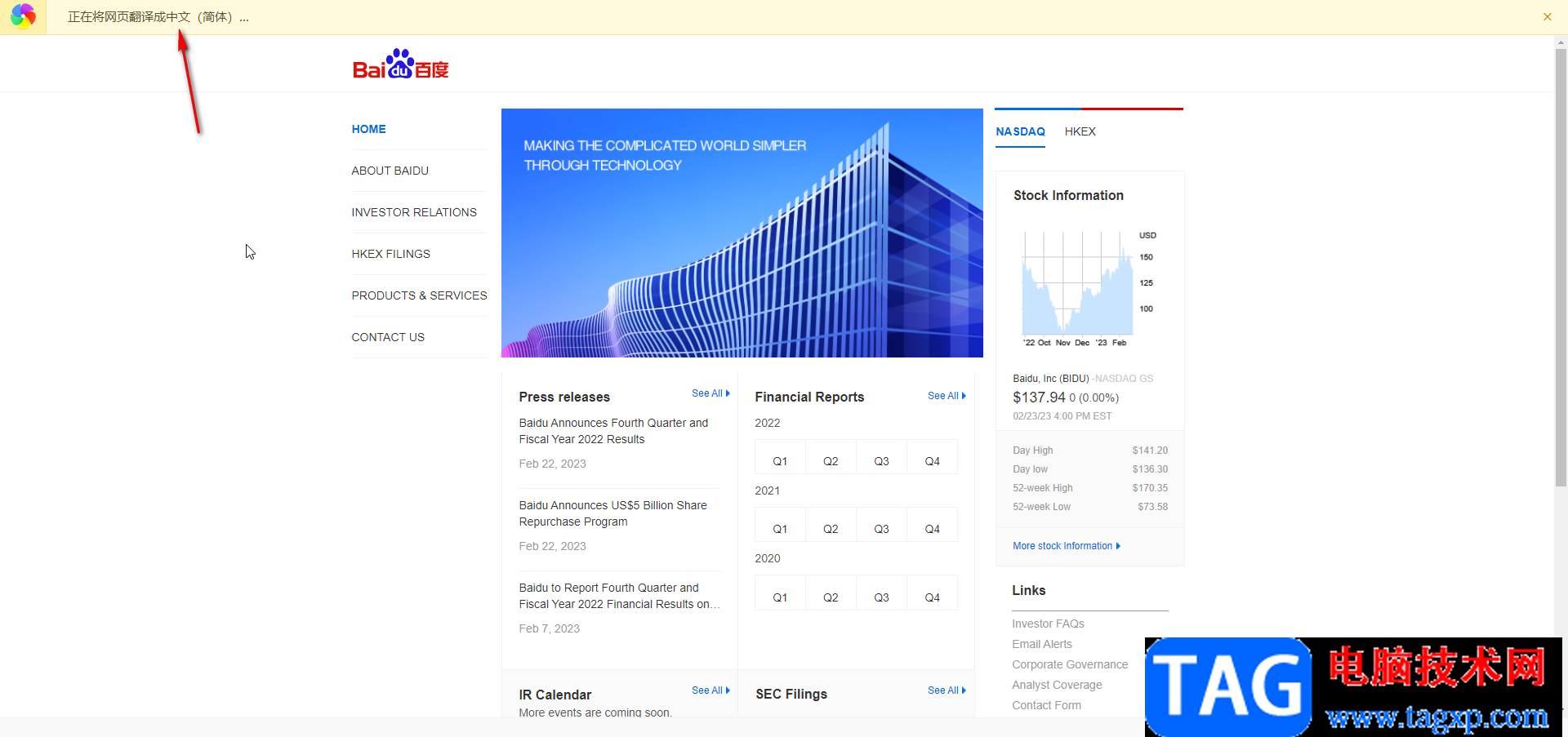Image resolution: width=1568 pixels, height=737 pixels.
Task: Click the 52-week Low $73.58 value
Action: point(1152,507)
